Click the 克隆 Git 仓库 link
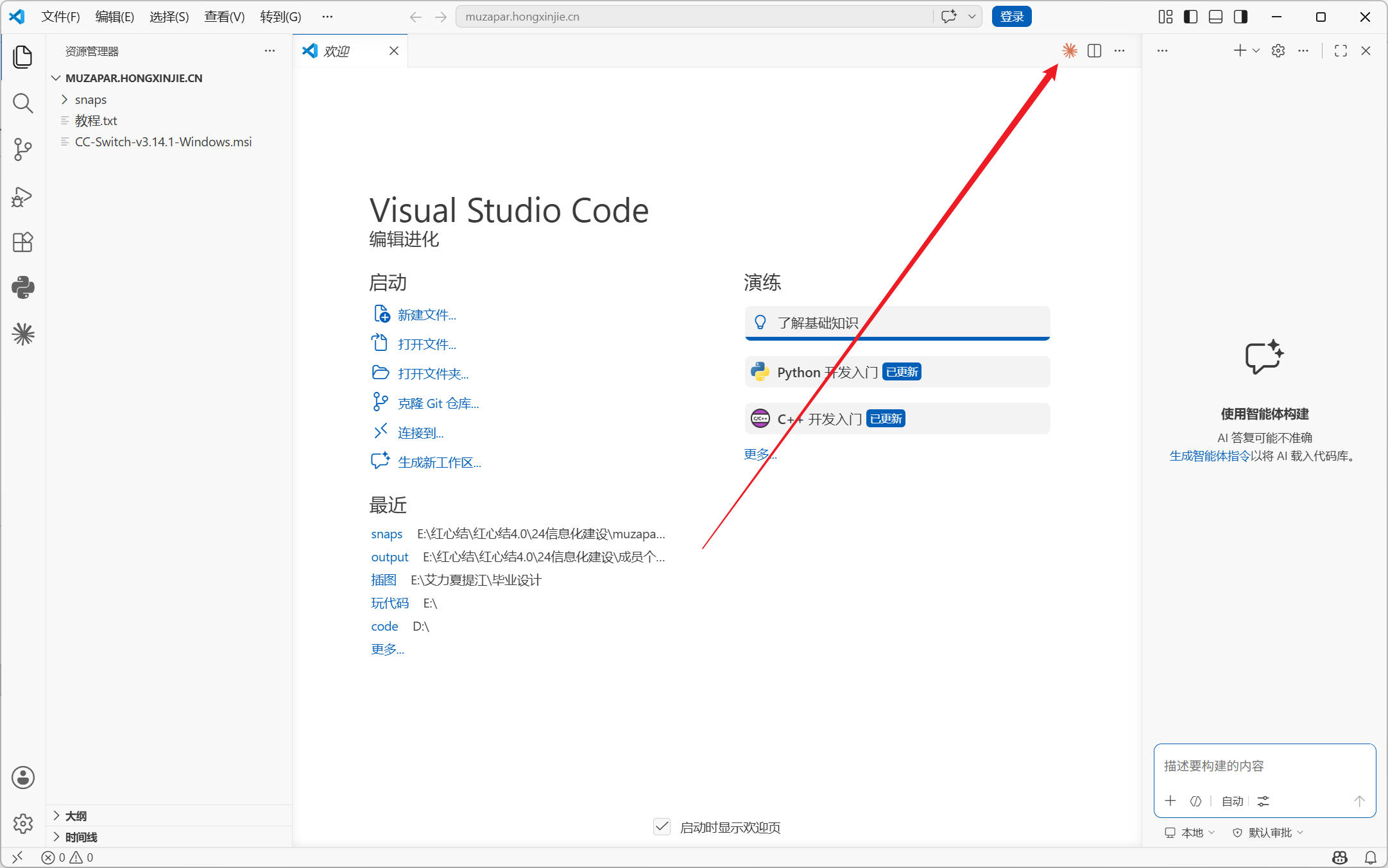Viewport: 1388px width, 868px height. [438, 403]
